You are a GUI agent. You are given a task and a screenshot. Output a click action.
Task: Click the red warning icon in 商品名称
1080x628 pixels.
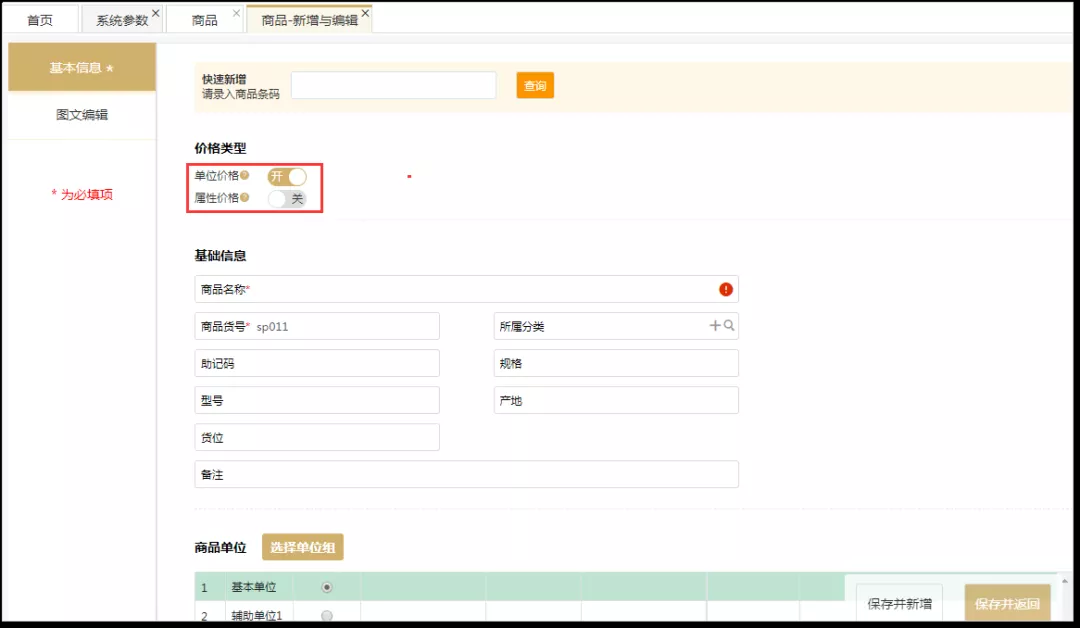[x=726, y=289]
